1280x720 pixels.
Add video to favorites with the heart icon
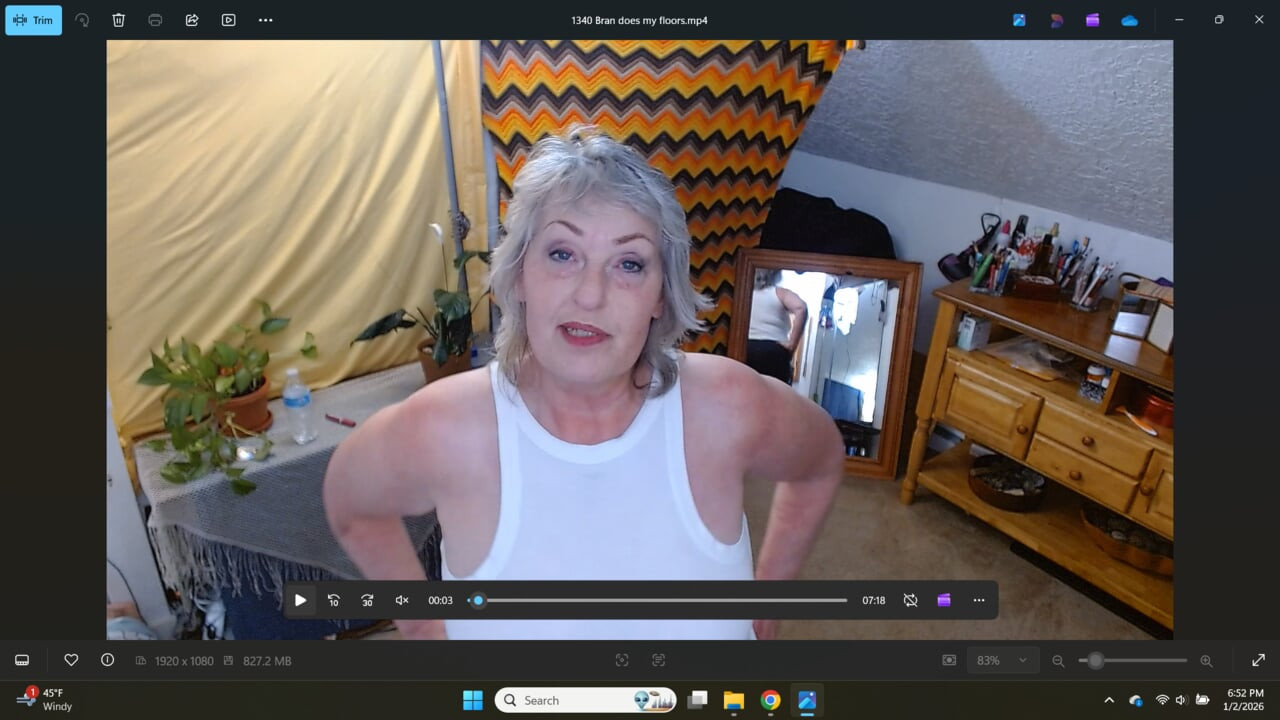coord(71,660)
